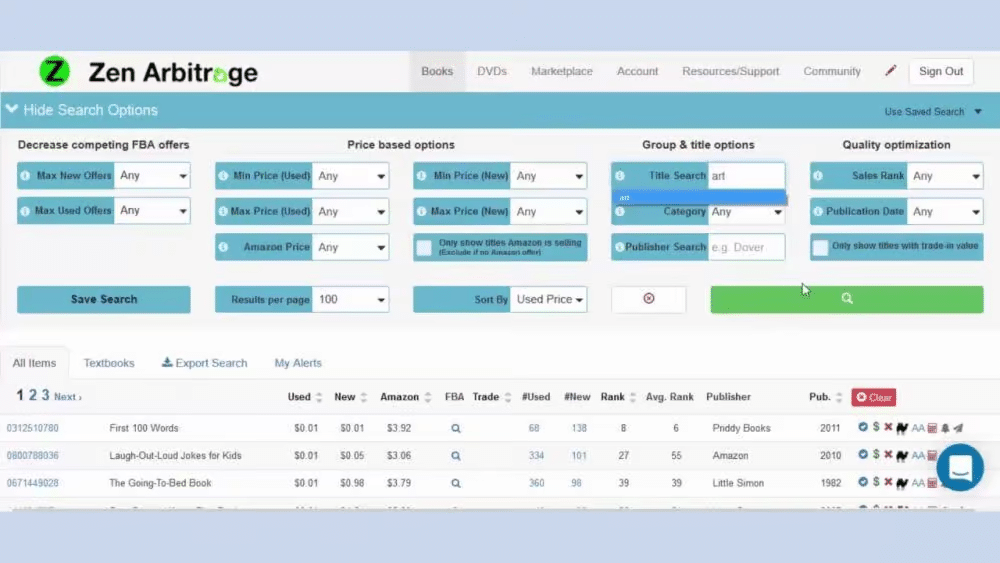Screen dimensions: 1000x563
Task: Toggle sort on Used column header
Action: 319,397
